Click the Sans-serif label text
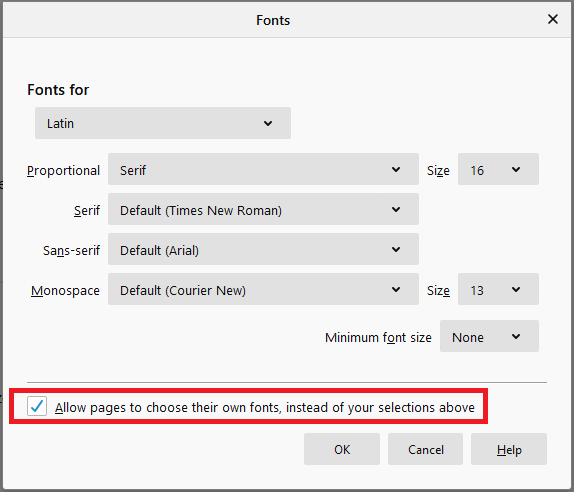This screenshot has width=574, height=492. pos(71,250)
